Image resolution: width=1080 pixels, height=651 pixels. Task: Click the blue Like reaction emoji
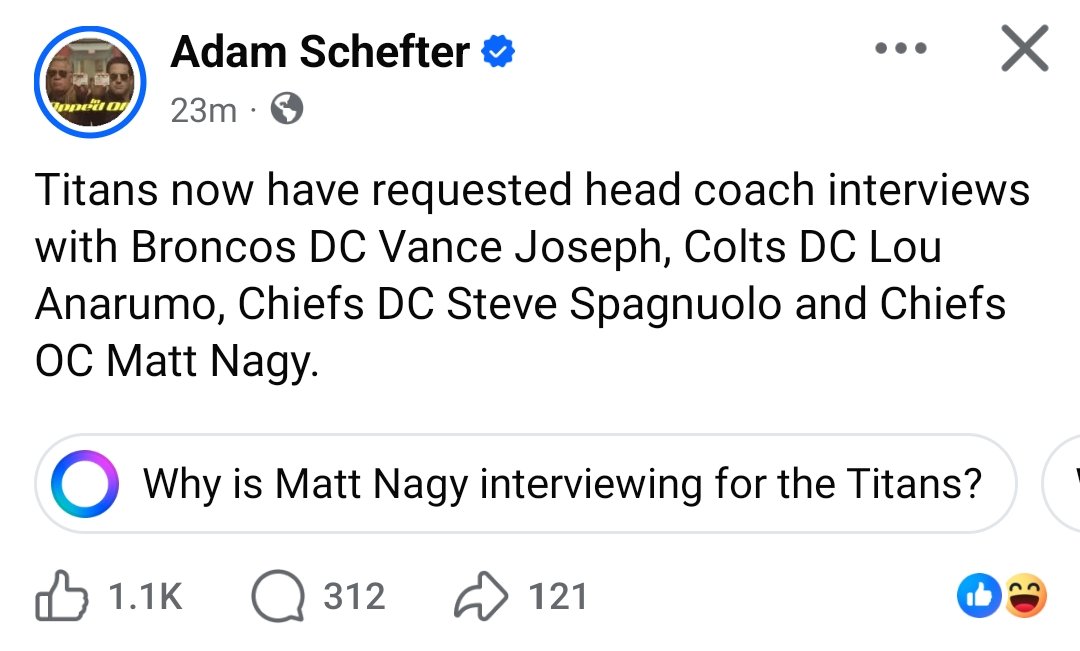coord(976,597)
